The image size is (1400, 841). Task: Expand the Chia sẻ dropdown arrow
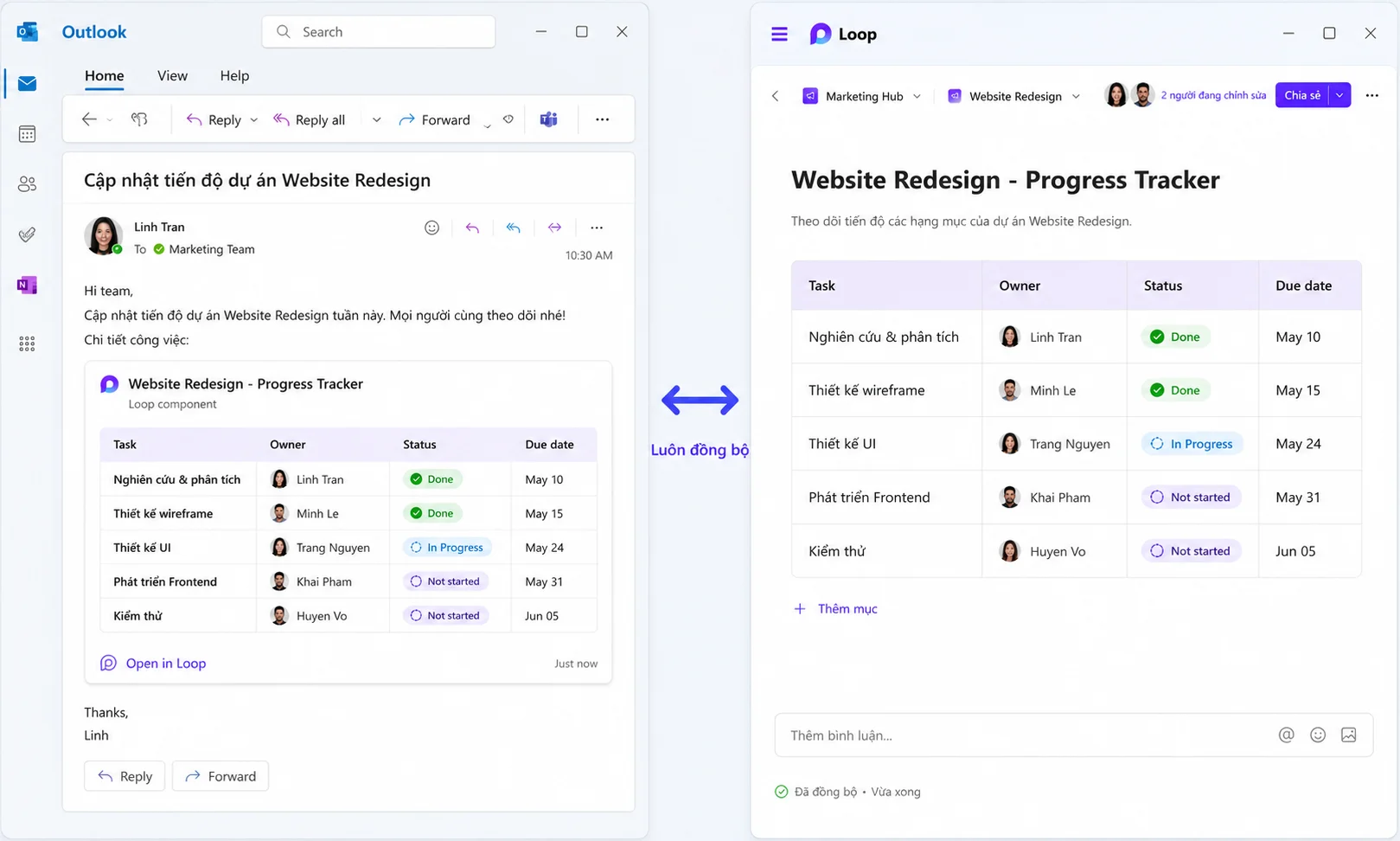(x=1339, y=95)
